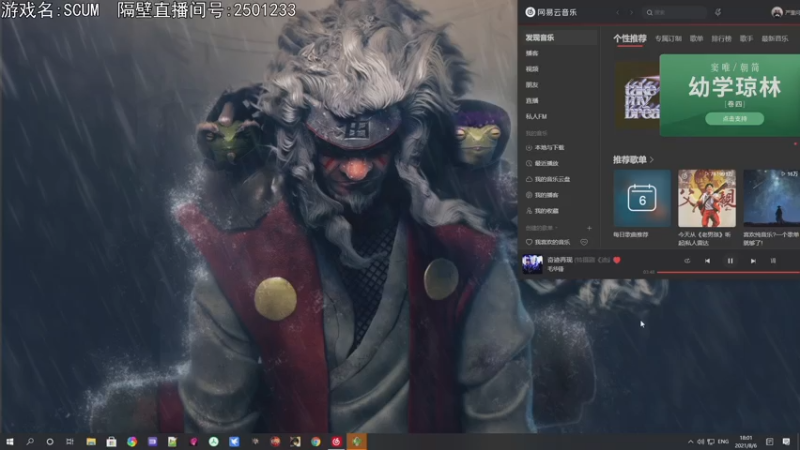Unlike the current song via red heart
This screenshot has width=800, height=450.
(617, 260)
